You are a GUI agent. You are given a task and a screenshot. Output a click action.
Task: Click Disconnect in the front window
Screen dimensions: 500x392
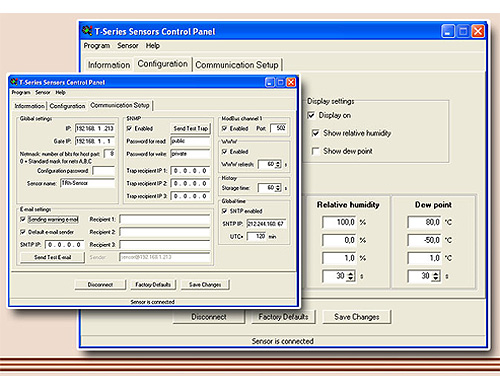click(100, 285)
